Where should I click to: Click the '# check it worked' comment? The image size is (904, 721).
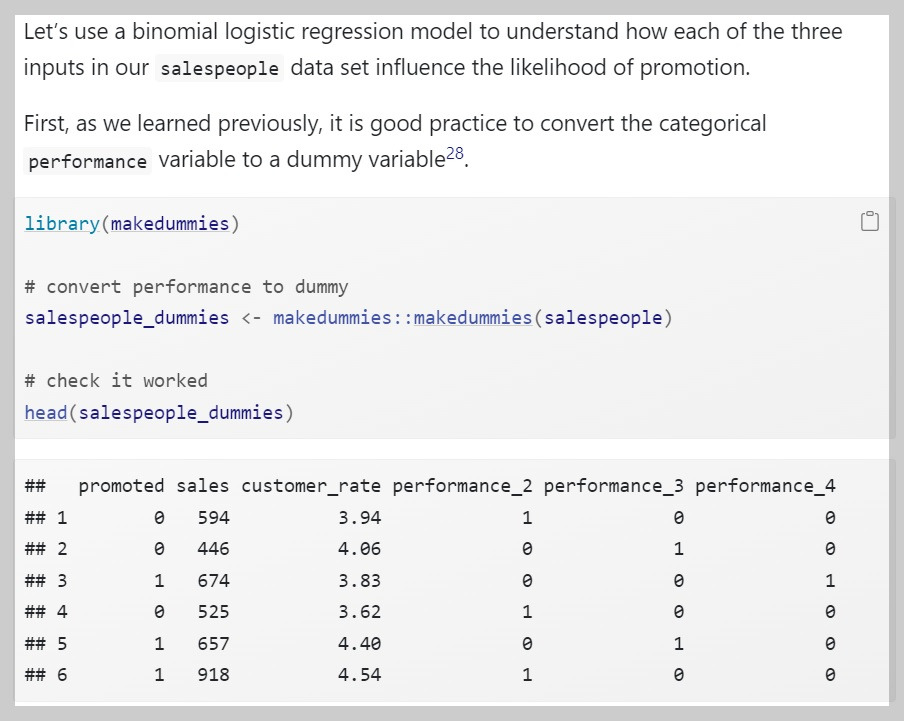[x=116, y=381]
